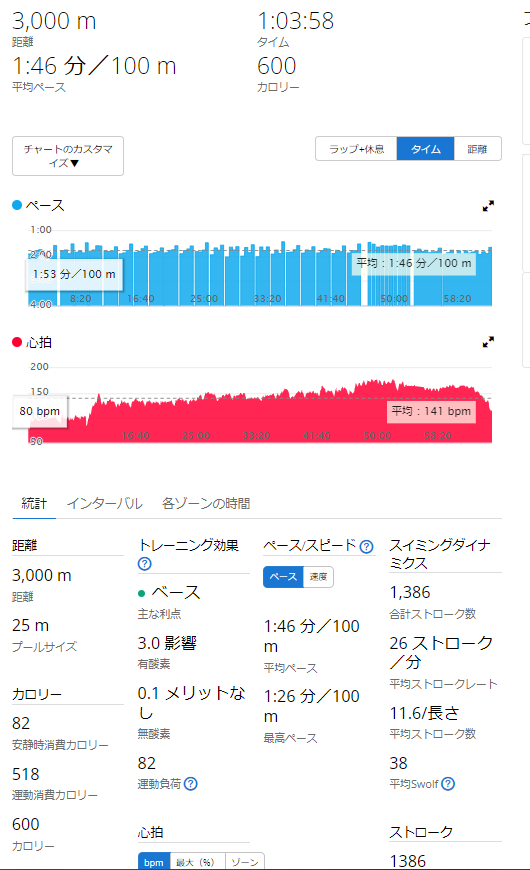Open help icon beside ペース/スピード
Image resolution: width=530 pixels, height=870 pixels.
coord(366,547)
